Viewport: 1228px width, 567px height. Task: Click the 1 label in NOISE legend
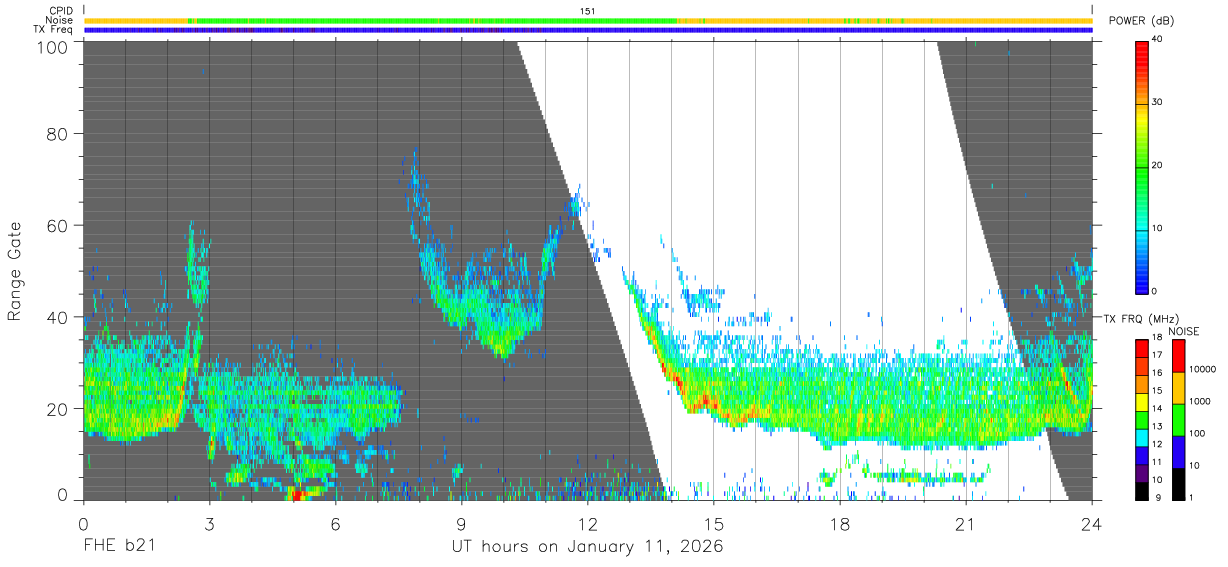coord(1191,497)
